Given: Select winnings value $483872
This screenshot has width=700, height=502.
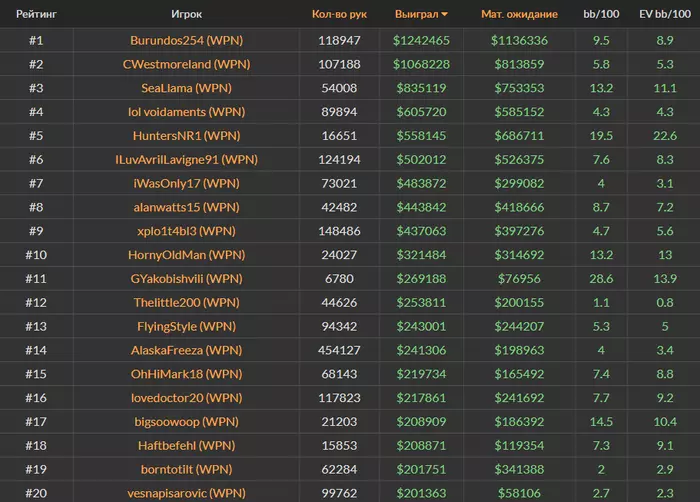Looking at the screenshot, I should click(421, 183).
